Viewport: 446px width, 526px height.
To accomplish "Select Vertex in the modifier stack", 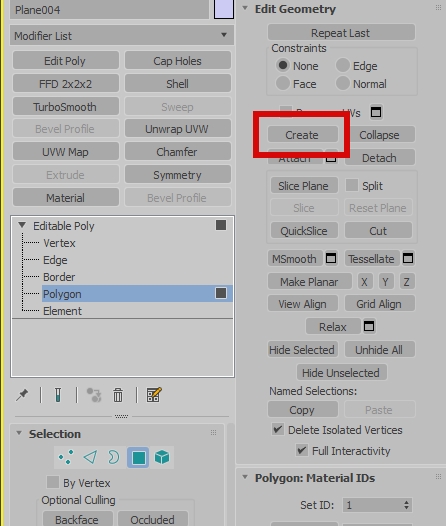I will 59,243.
